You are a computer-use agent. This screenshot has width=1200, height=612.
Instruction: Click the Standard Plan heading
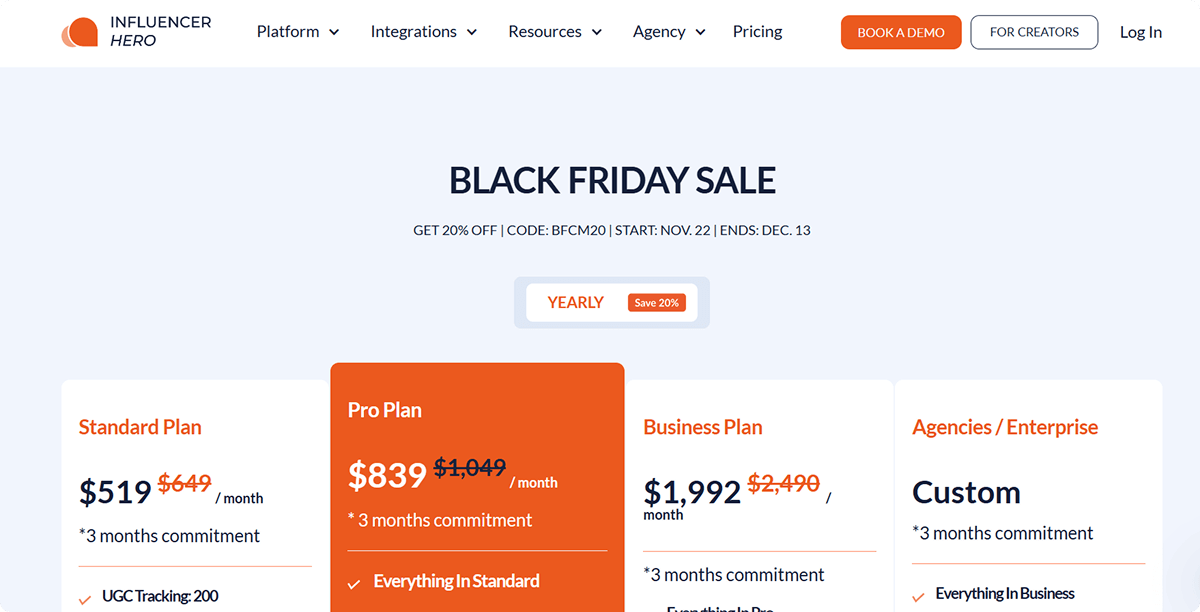[140, 427]
